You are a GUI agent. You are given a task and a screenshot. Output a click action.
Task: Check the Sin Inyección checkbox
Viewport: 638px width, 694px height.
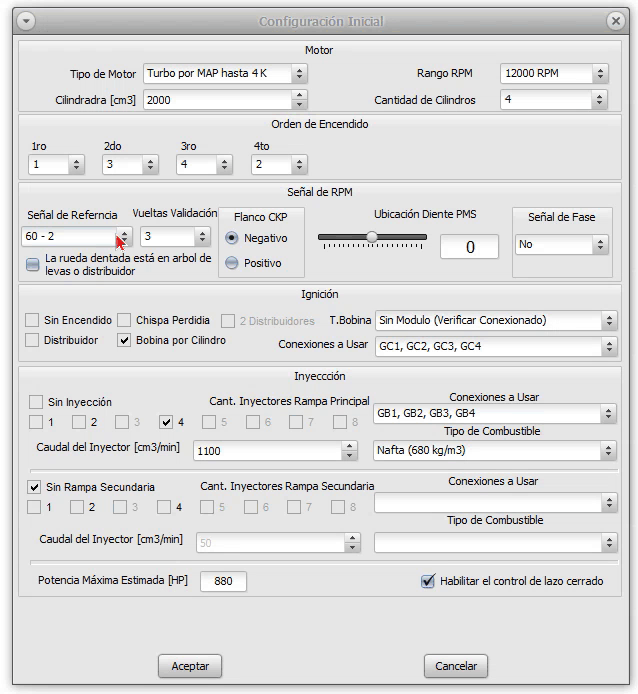[x=35, y=401]
